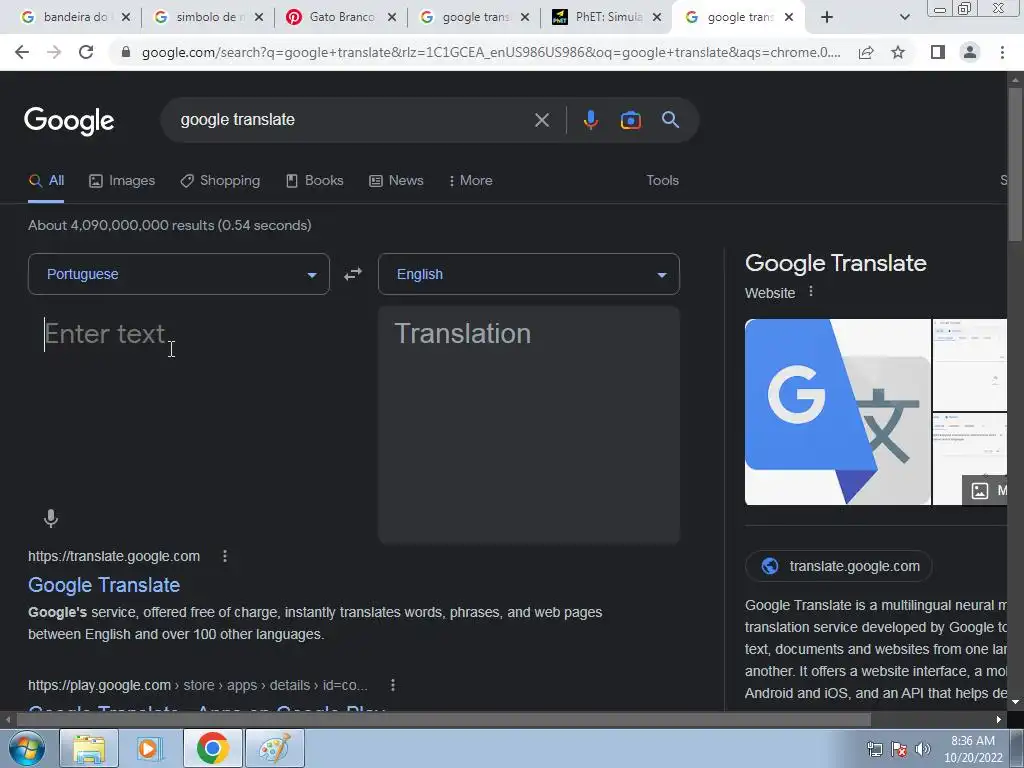Swap languages with the double-arrow icon

point(353,274)
